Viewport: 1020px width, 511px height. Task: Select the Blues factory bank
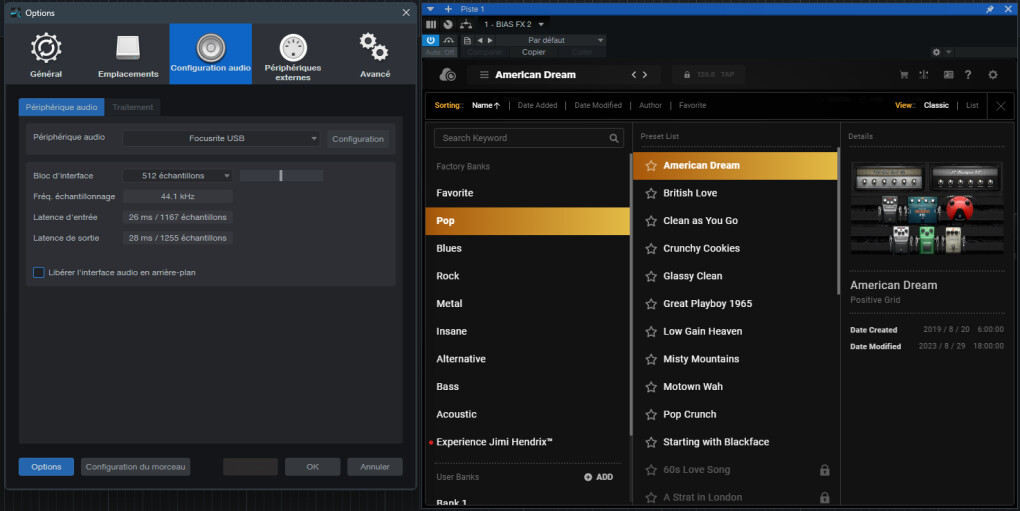click(x=449, y=248)
